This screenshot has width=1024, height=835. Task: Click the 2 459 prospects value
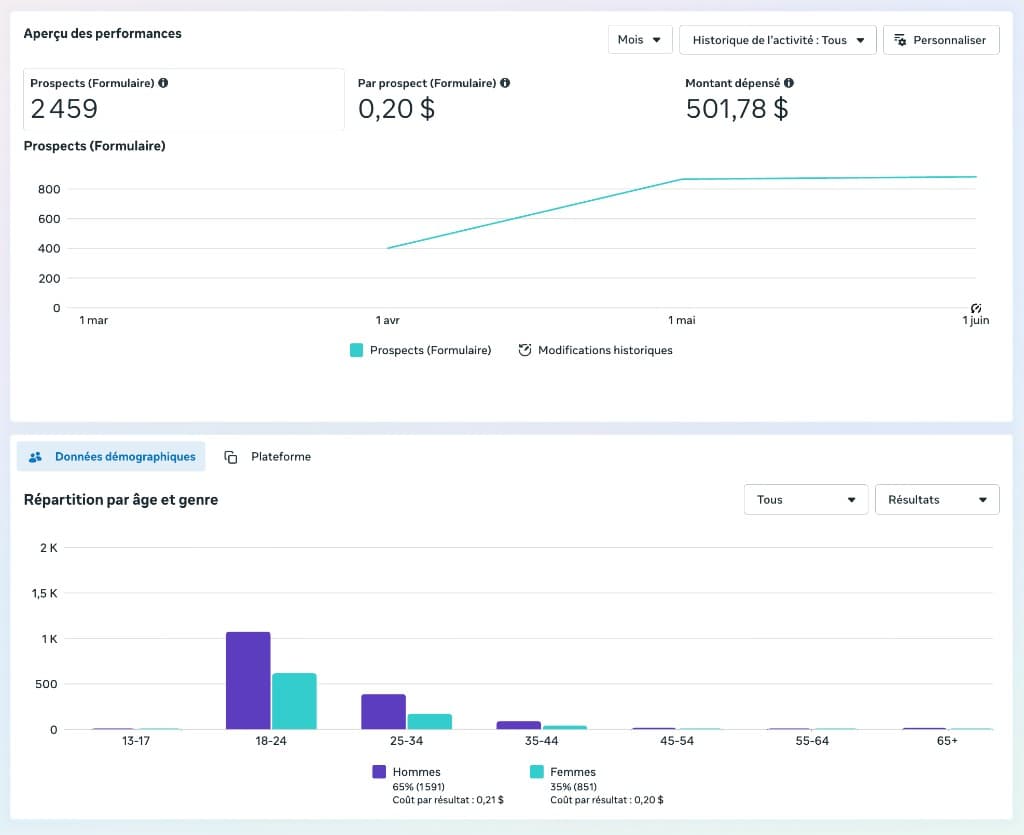[64, 109]
